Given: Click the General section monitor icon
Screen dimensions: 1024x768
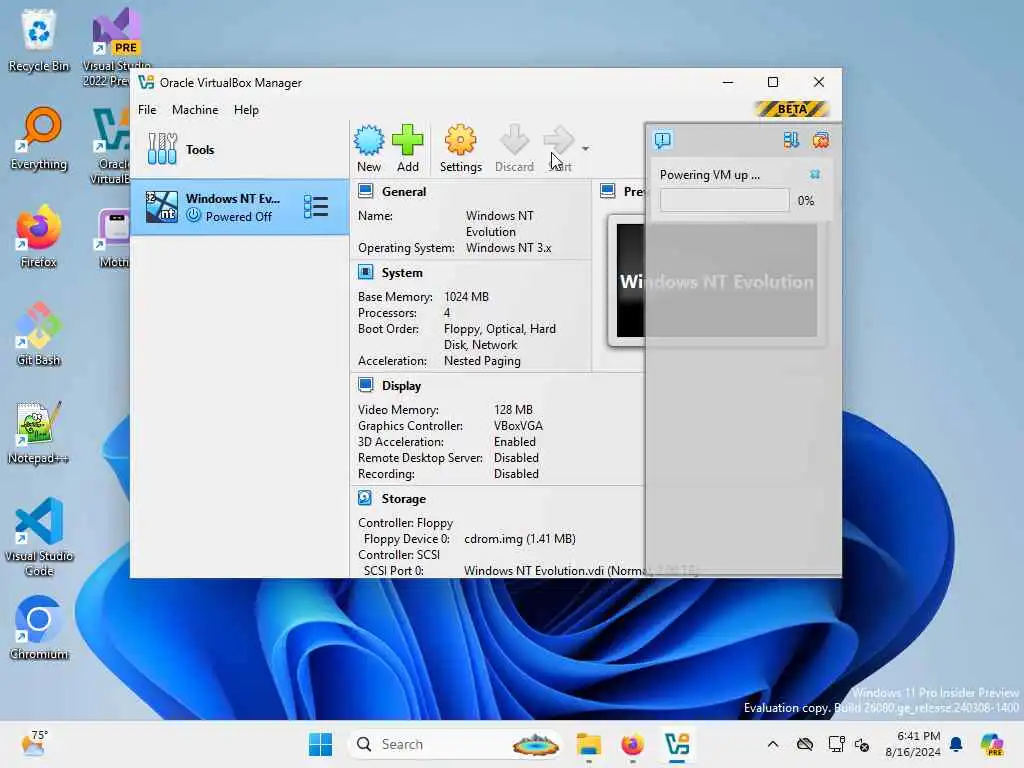Looking at the screenshot, I should (366, 191).
